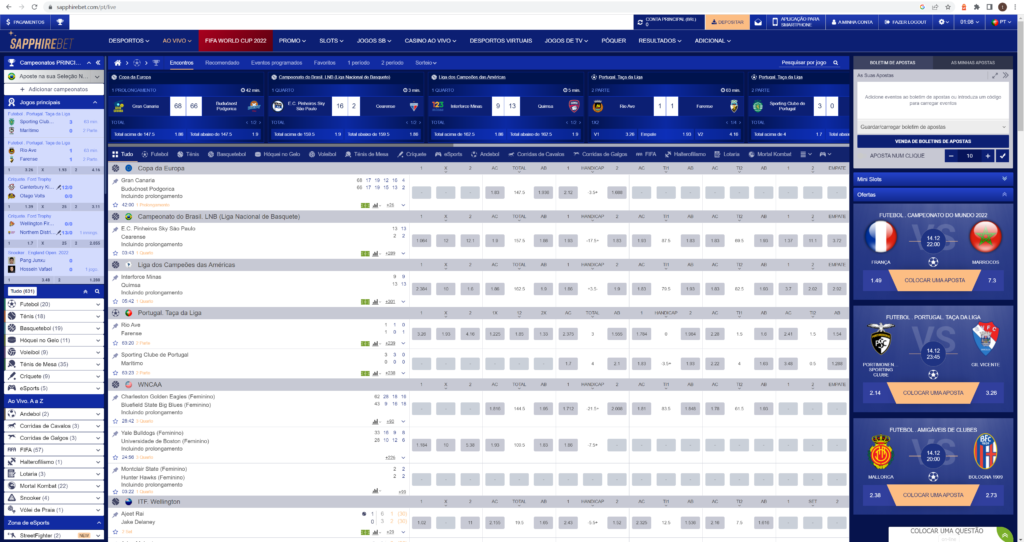Toggle the Aposta Num Clique switch

pyautogui.click(x=861, y=156)
